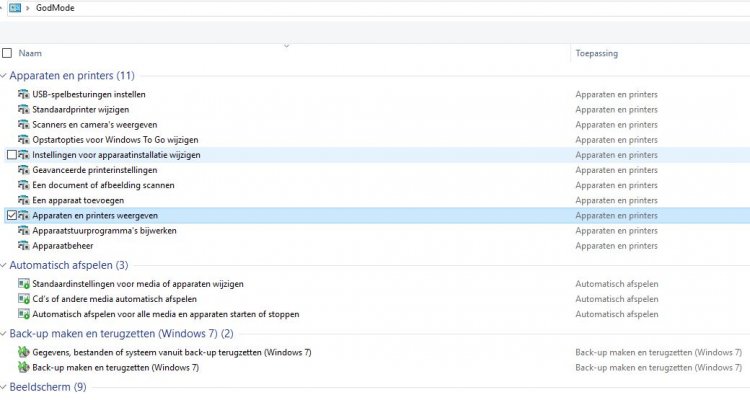This screenshot has height=400, width=750.
Task: Click the Back-up maken en terugzetten item icon
Action: tap(24, 368)
